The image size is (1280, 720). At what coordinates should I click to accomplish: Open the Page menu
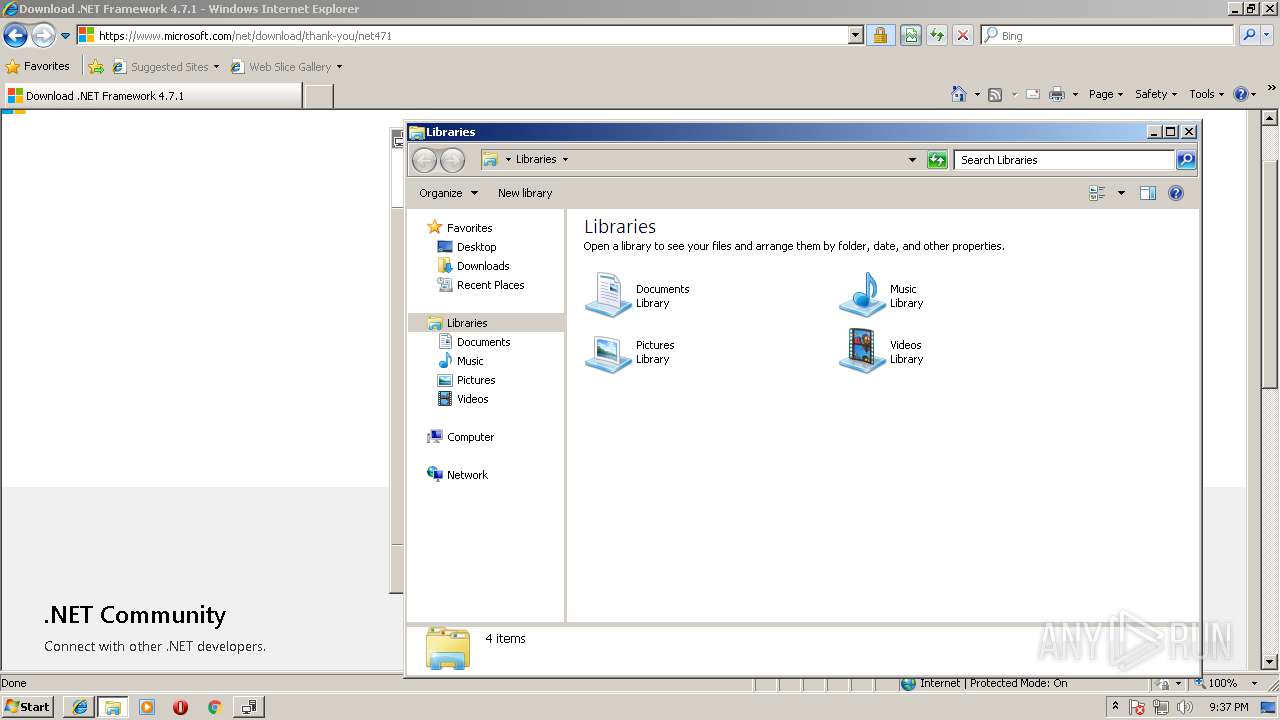tap(1106, 94)
